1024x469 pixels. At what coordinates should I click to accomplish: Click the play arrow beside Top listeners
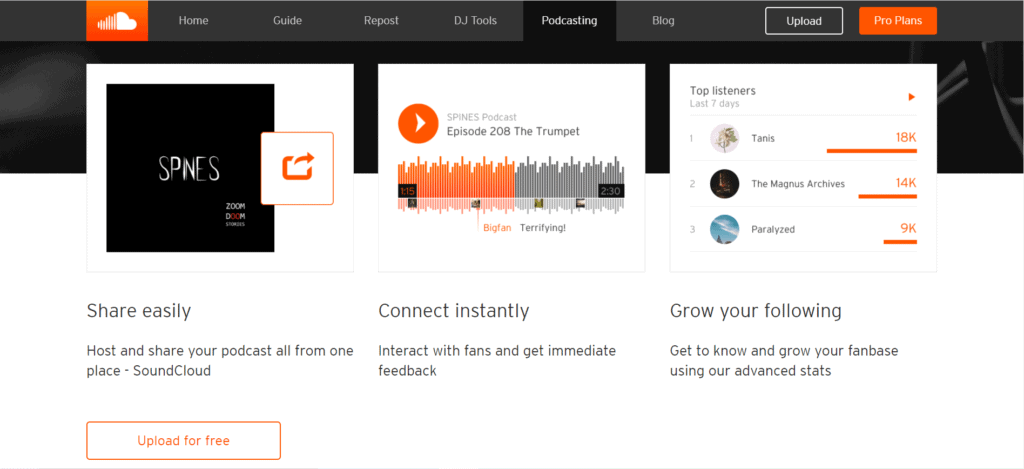pos(912,97)
